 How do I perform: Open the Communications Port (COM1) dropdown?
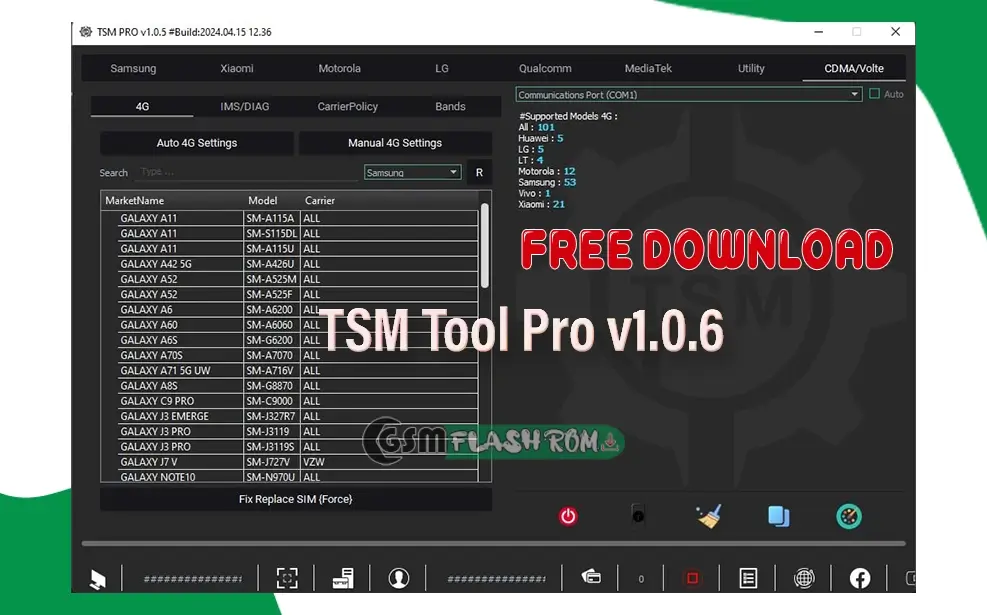(687, 93)
